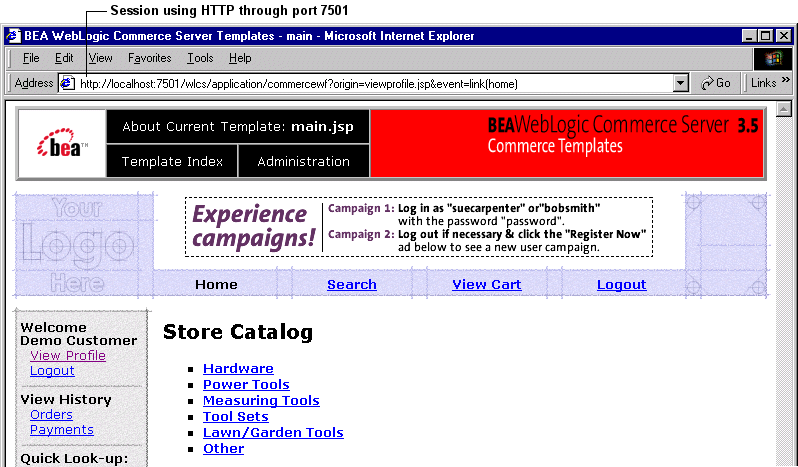Open the Edit menu
The height and width of the screenshot is (467, 798).
64,58
